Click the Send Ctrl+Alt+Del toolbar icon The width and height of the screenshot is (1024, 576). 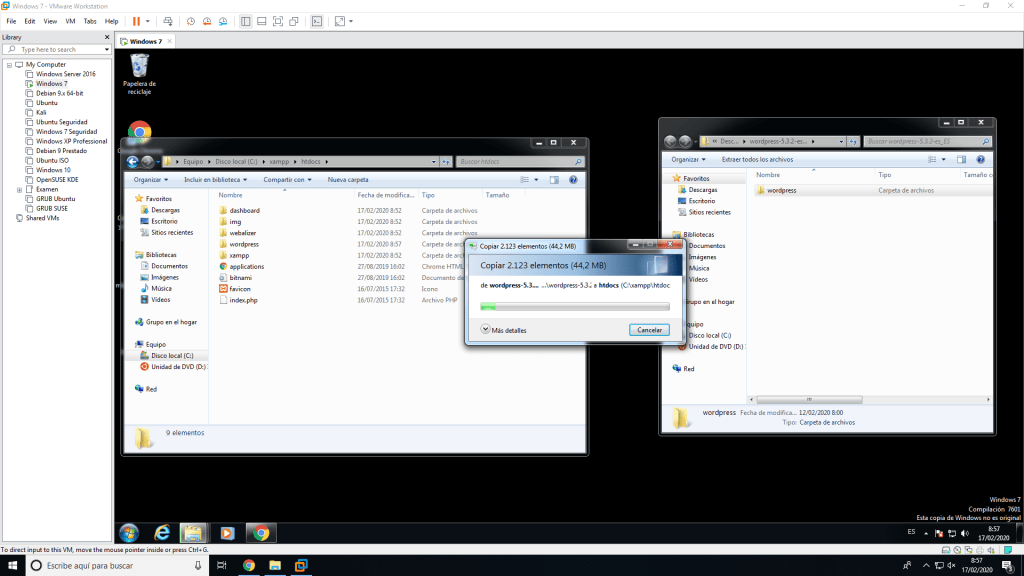pyautogui.click(x=167, y=21)
